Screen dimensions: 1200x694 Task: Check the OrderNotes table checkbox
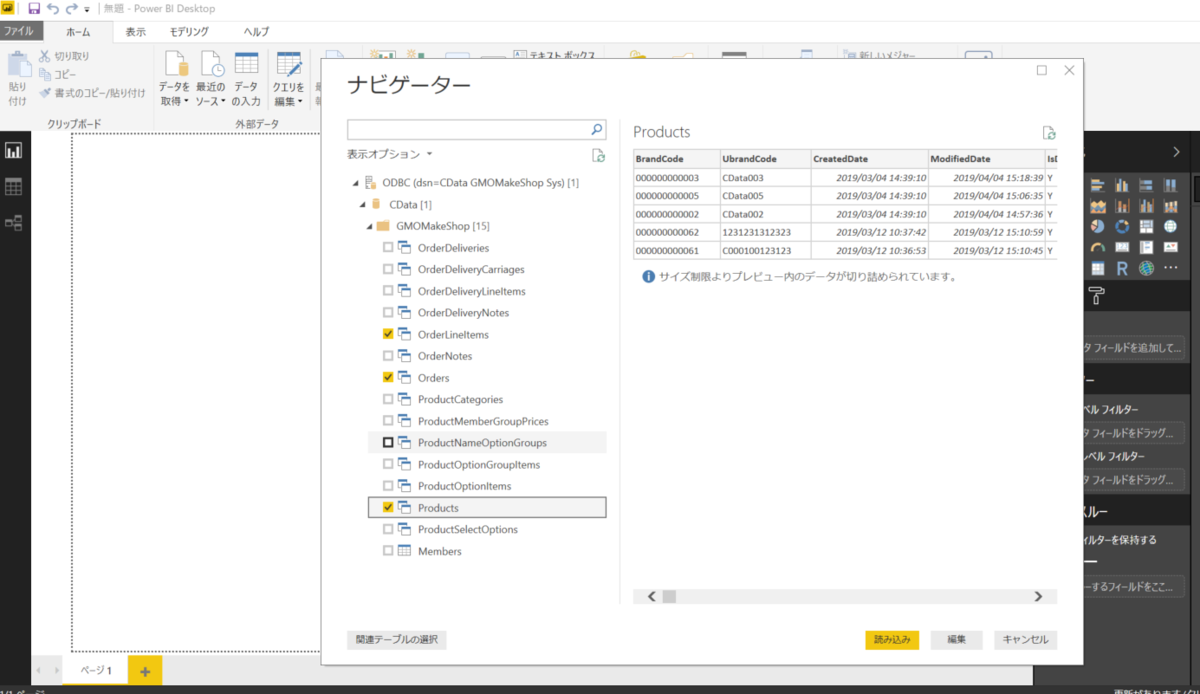point(388,356)
